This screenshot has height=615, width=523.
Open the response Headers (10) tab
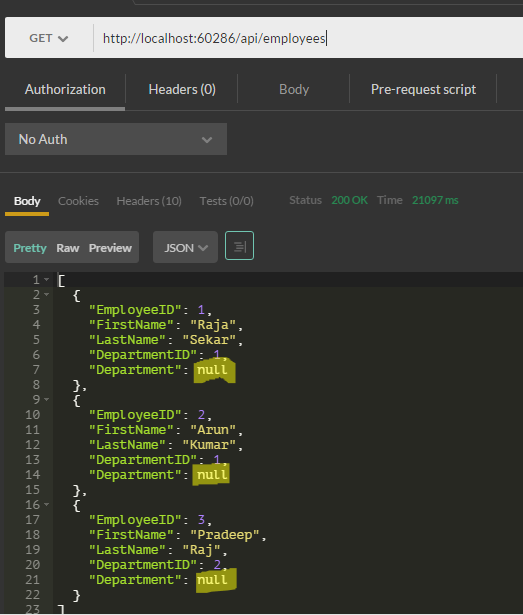(x=149, y=201)
